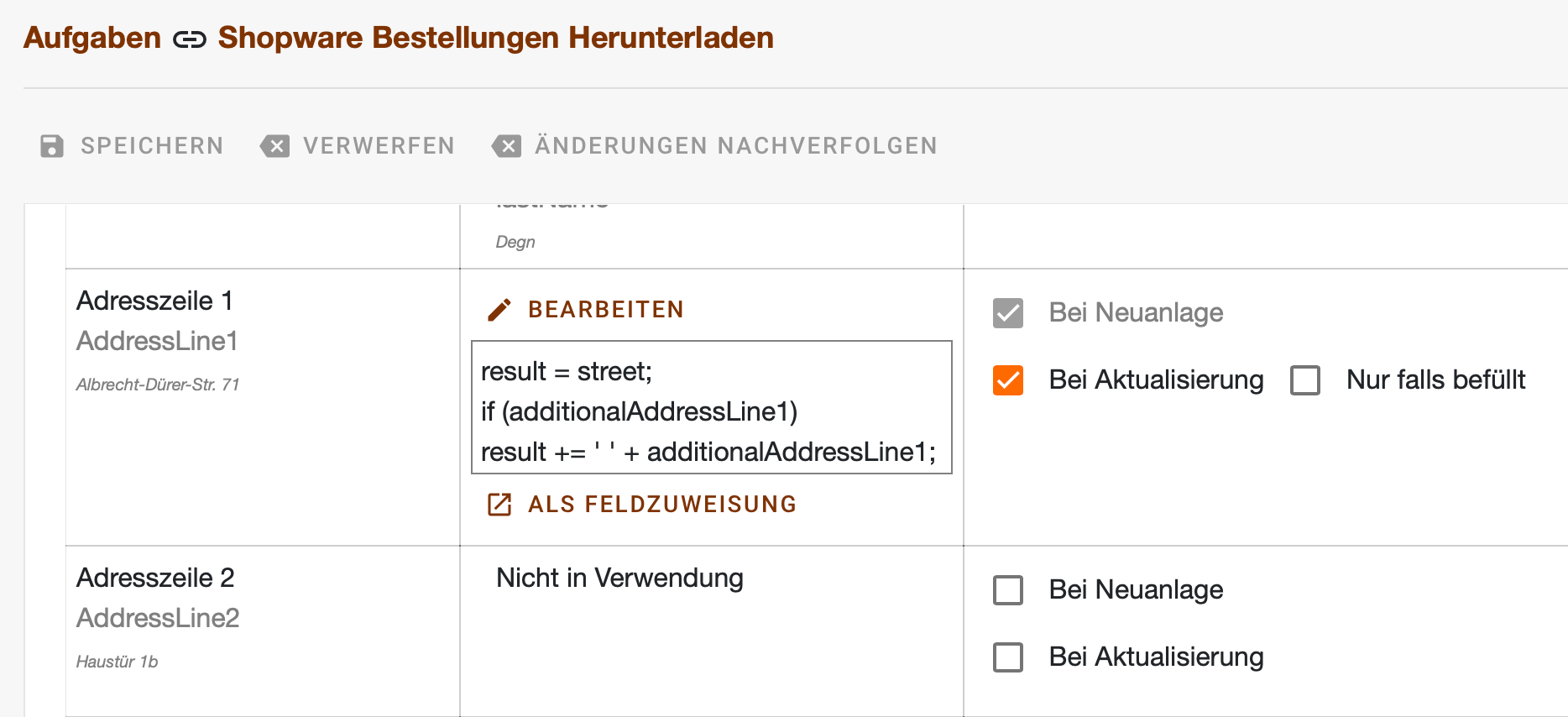
Task: Enable Nur falls befüllt checkbox
Action: [1305, 380]
